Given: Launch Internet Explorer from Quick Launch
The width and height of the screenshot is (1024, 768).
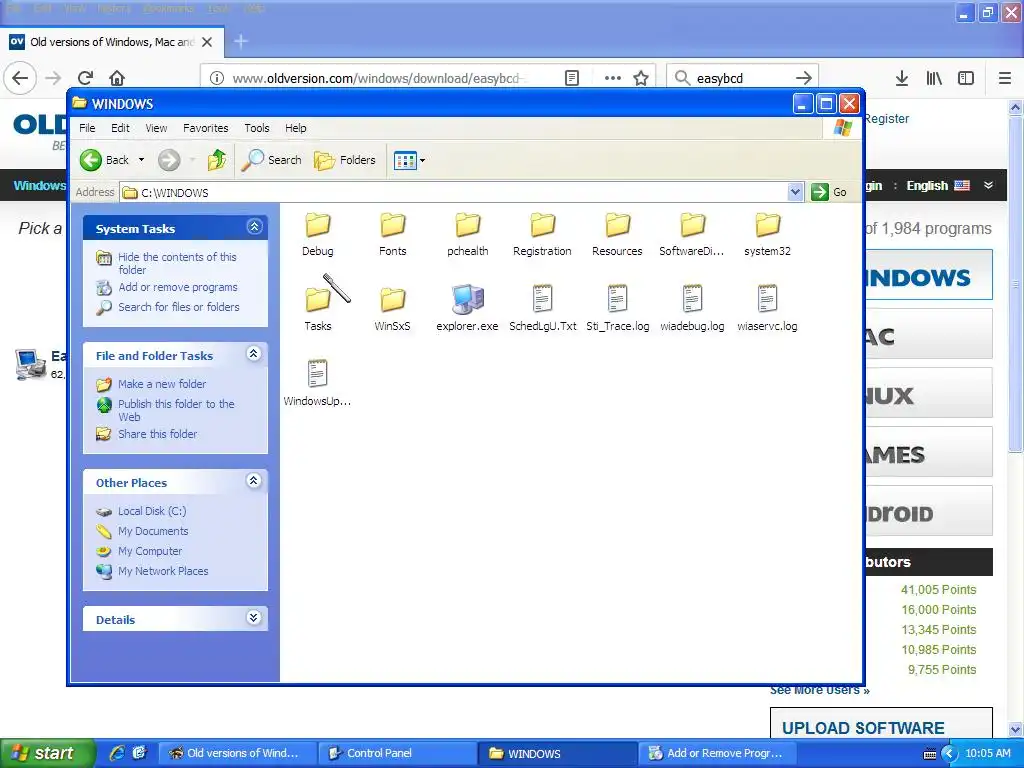Looking at the screenshot, I should [x=117, y=753].
